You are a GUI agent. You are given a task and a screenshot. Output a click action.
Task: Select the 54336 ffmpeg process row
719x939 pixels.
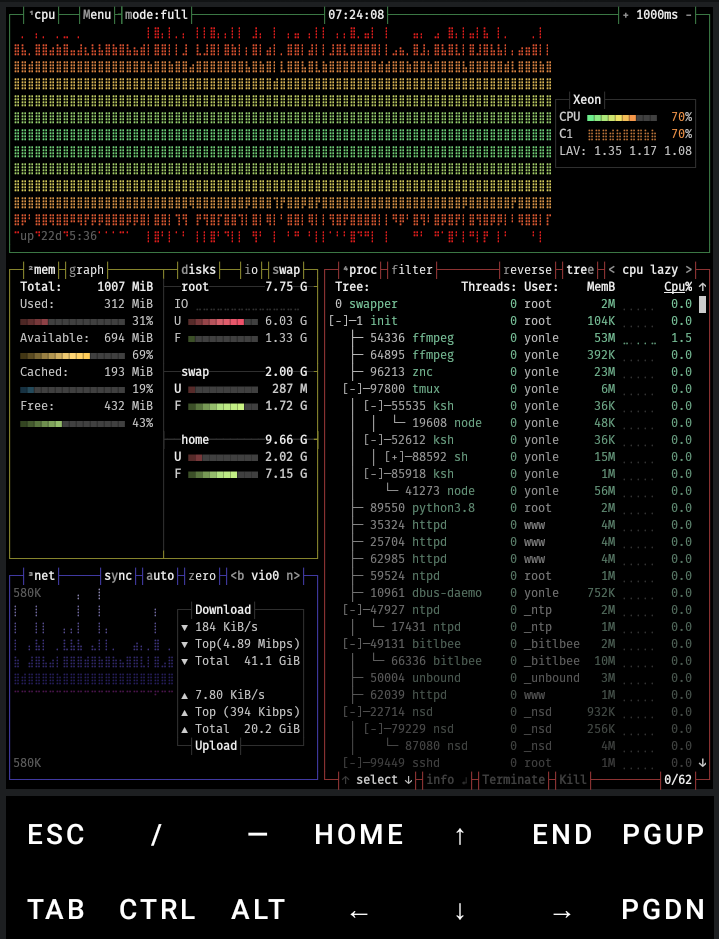(x=513, y=338)
